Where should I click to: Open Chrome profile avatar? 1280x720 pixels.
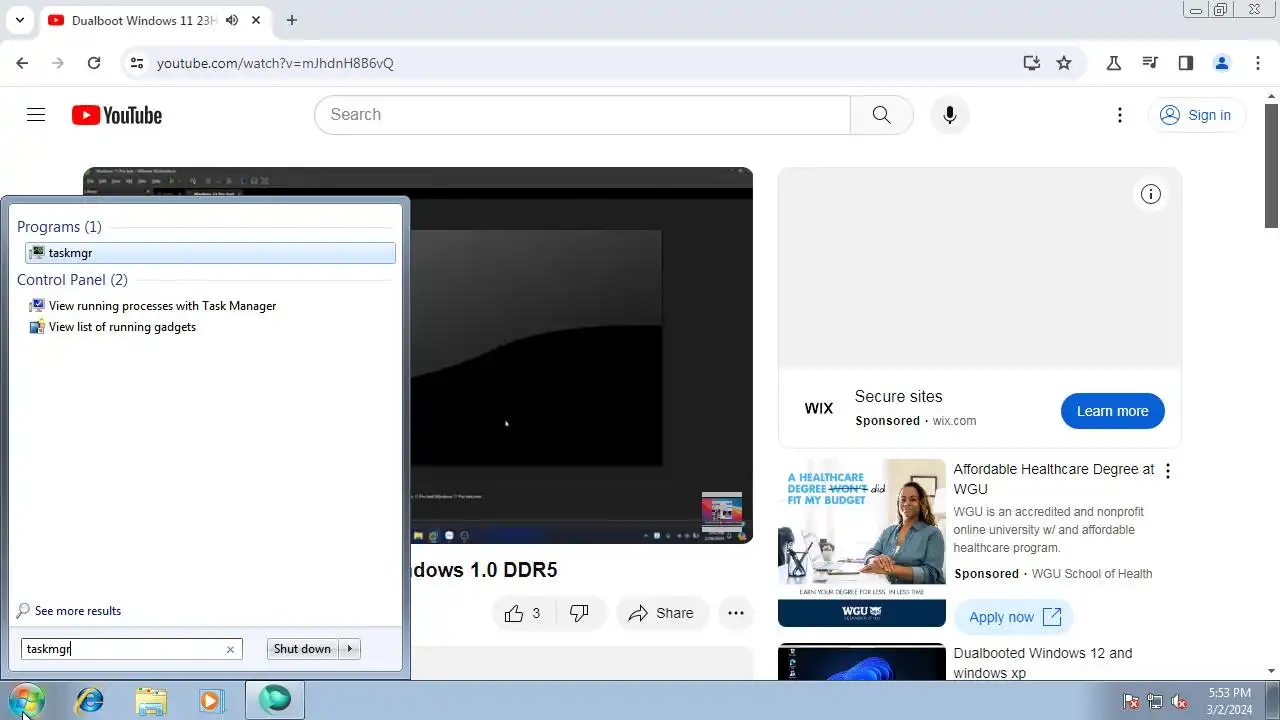pyautogui.click(x=1222, y=63)
